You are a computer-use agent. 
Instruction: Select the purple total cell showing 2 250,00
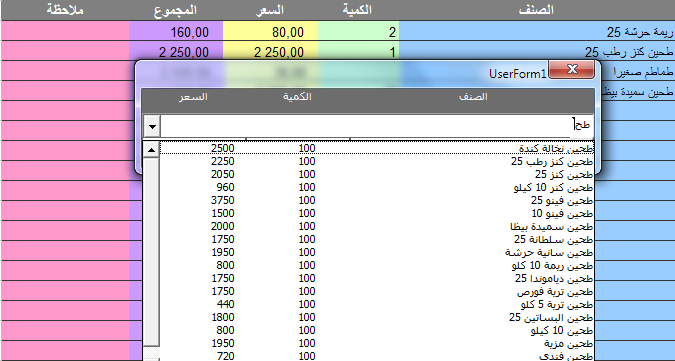(x=176, y=51)
